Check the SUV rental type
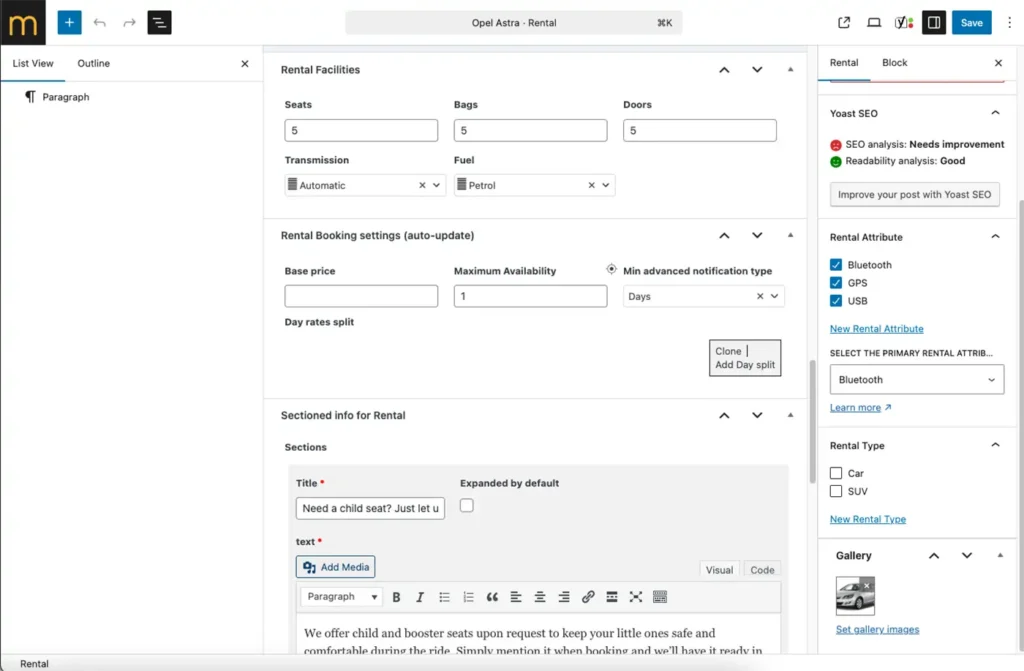 click(x=836, y=491)
